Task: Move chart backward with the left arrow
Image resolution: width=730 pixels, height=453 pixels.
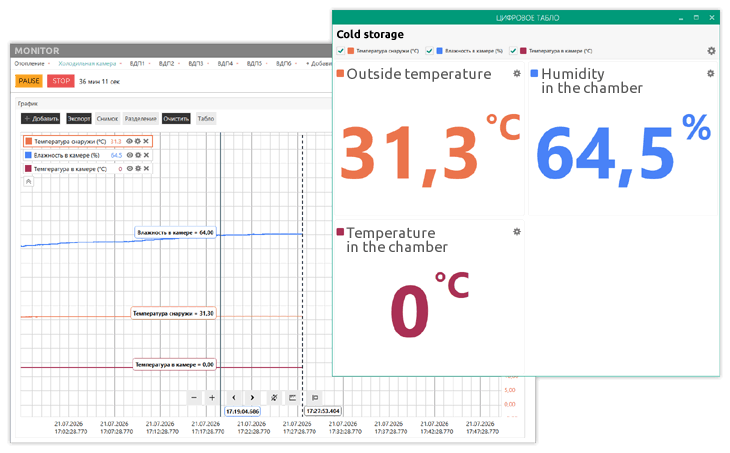Action: [234, 398]
